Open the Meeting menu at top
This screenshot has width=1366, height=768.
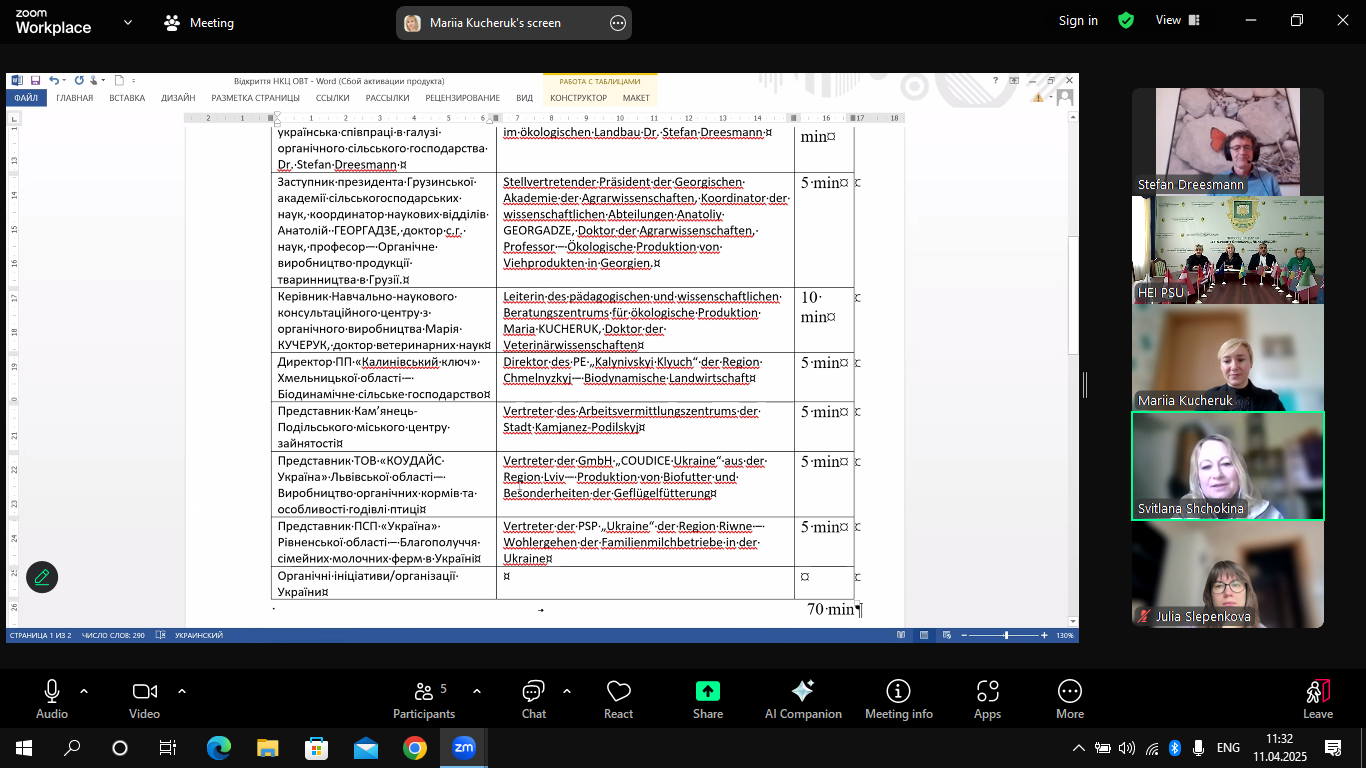click(x=199, y=23)
